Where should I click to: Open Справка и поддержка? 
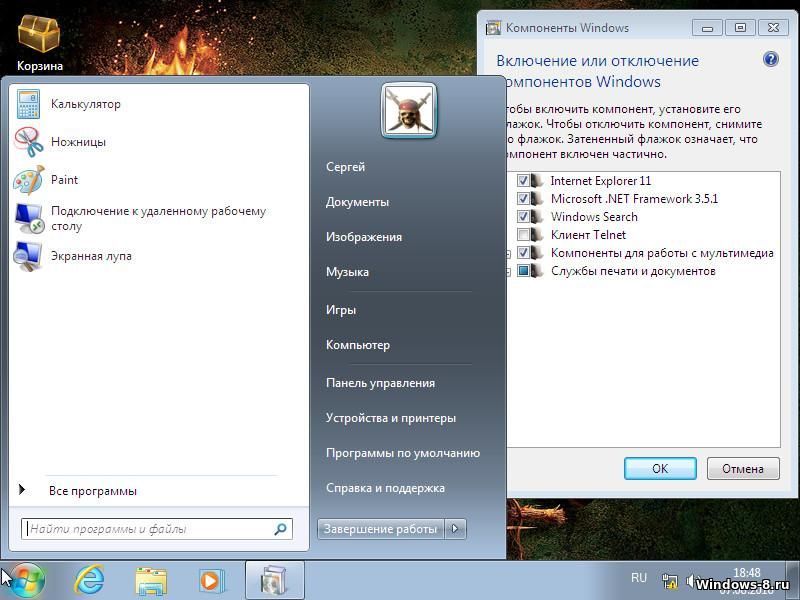click(385, 488)
